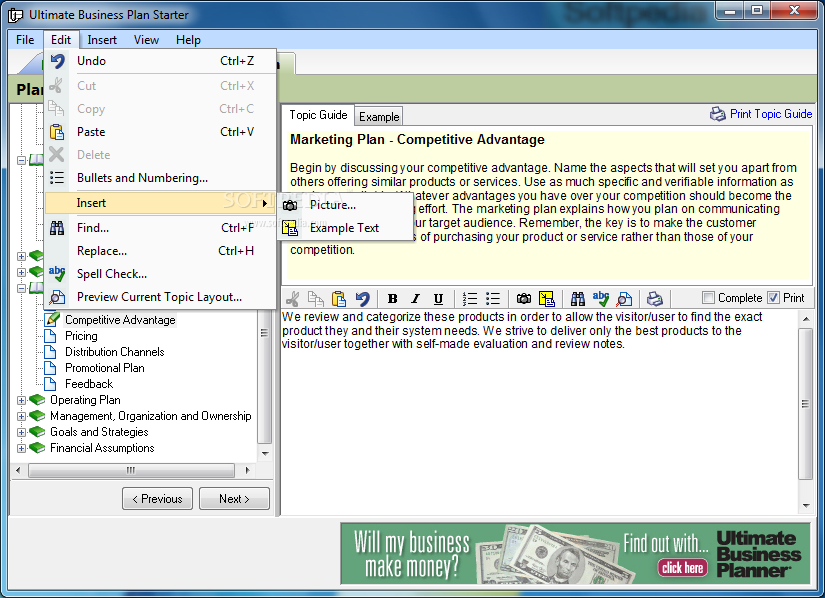Select the Topic Guide tab

318,115
